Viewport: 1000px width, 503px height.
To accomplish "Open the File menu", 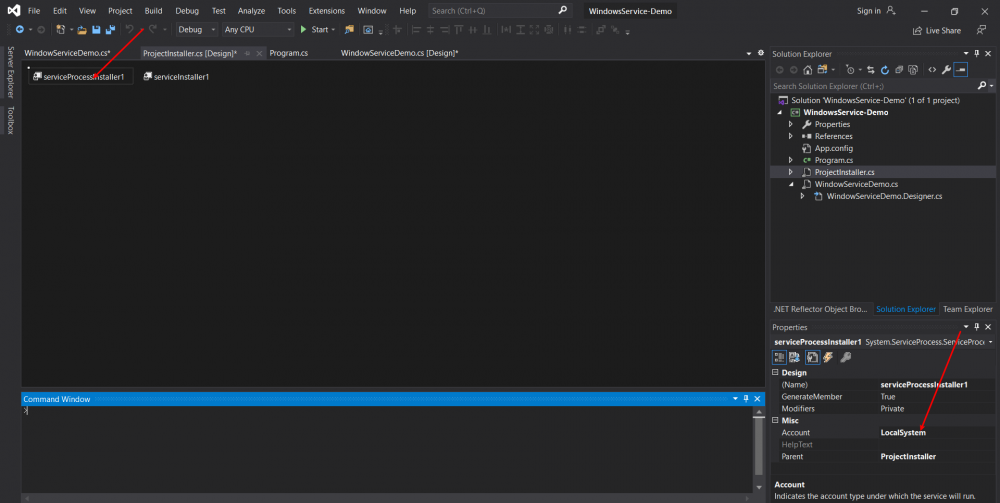I will tap(34, 11).
